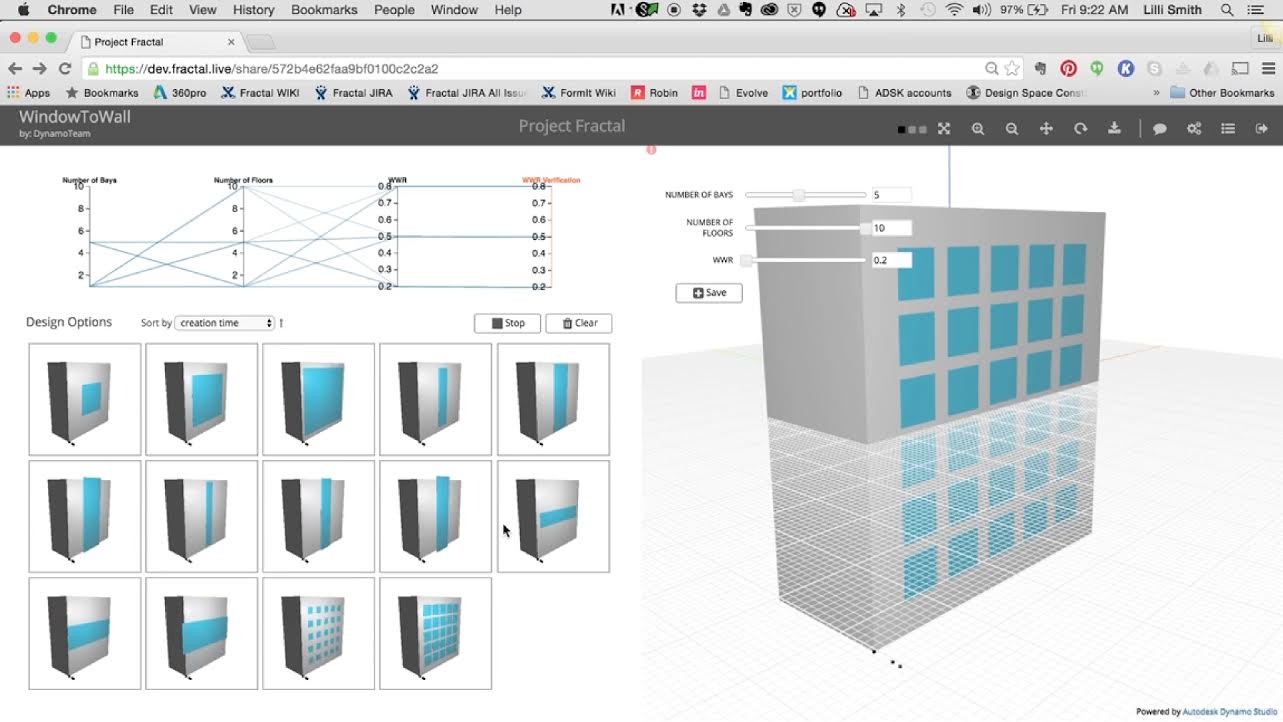Screen dimensions: 1283x722
Task: Toggle the list view icon
Action: click(x=1228, y=129)
